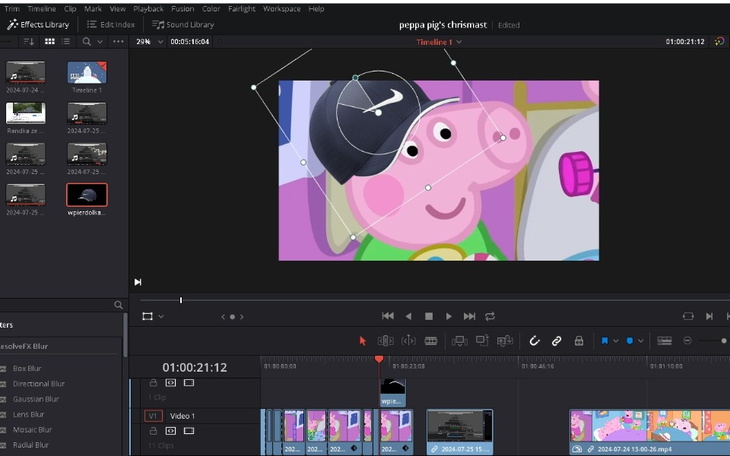Play the timeline forward
730x456 pixels.
(x=449, y=316)
